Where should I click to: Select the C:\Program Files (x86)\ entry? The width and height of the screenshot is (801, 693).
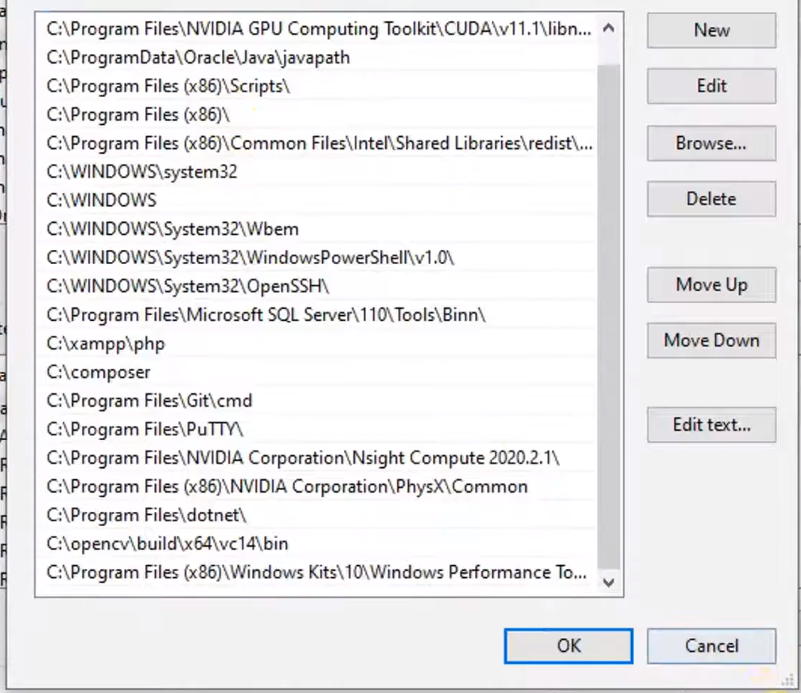[317, 114]
